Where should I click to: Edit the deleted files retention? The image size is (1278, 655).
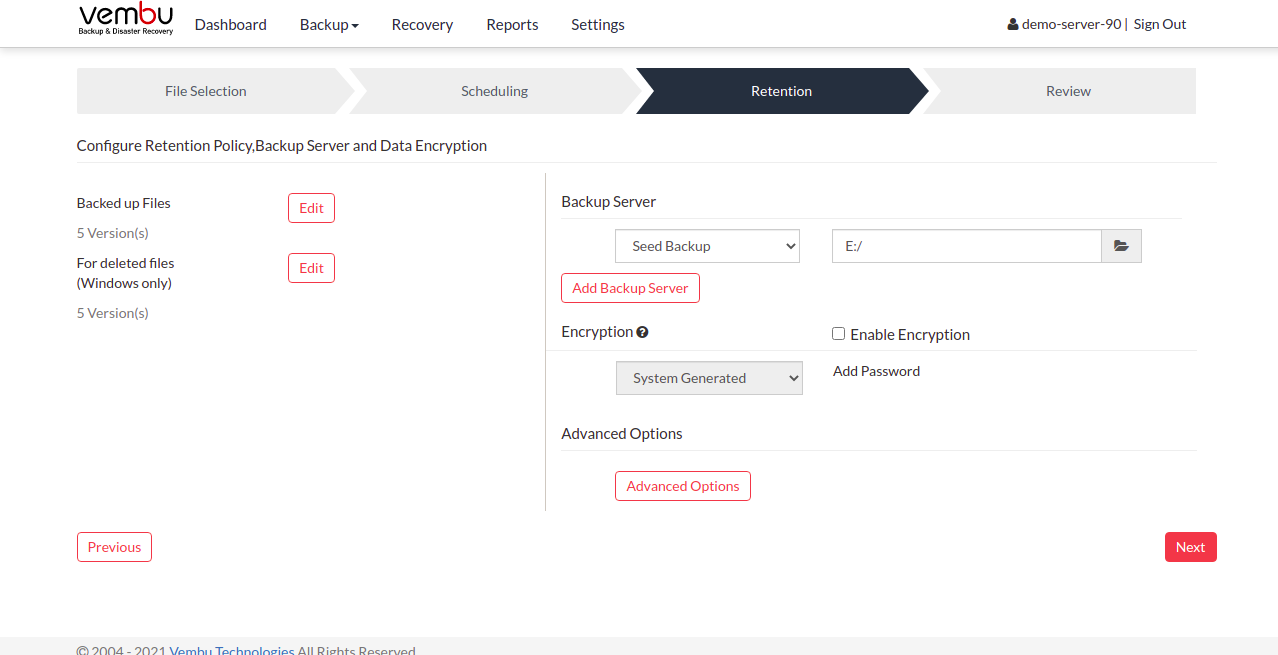pos(311,268)
